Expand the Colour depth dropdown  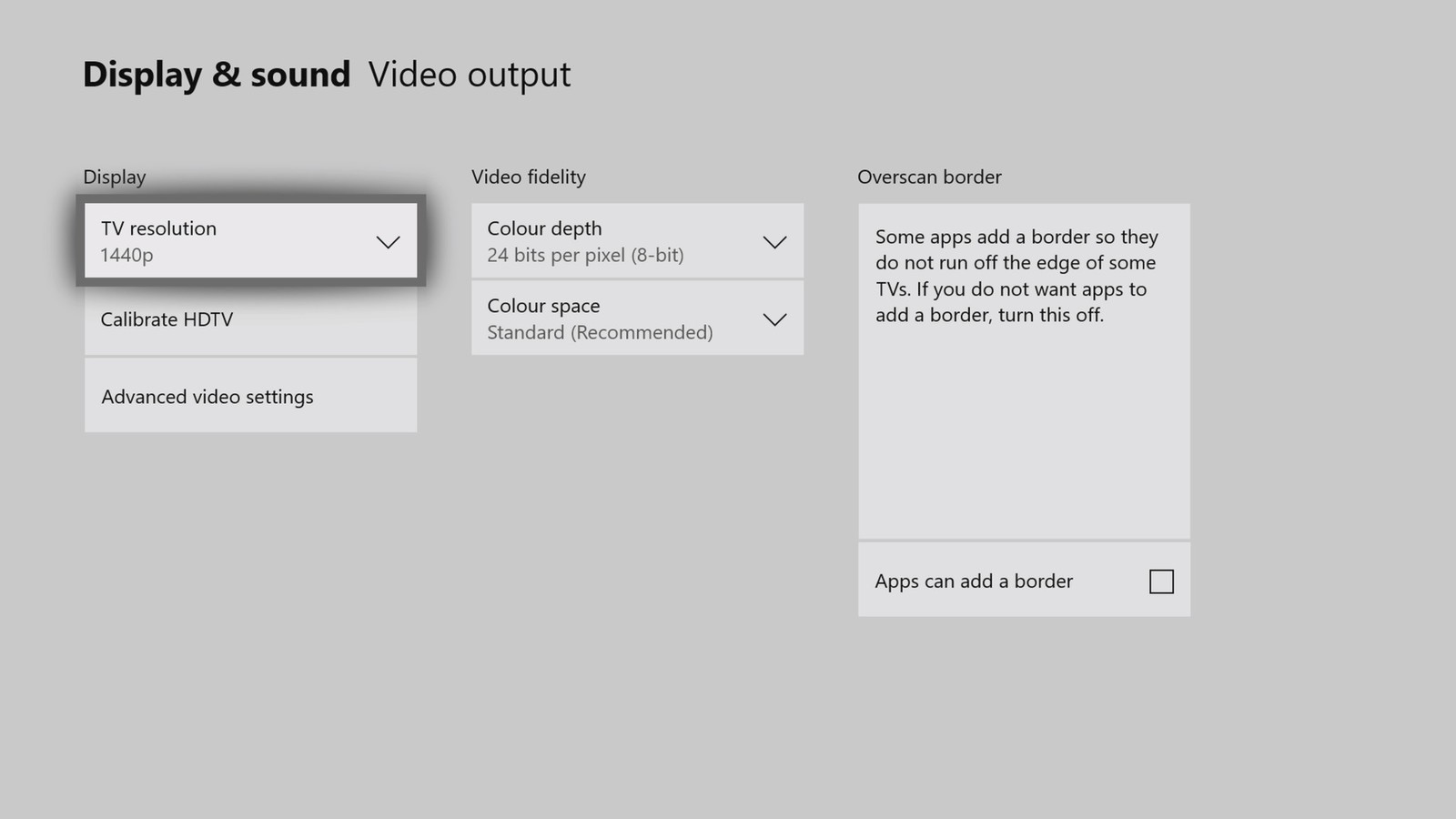637,241
